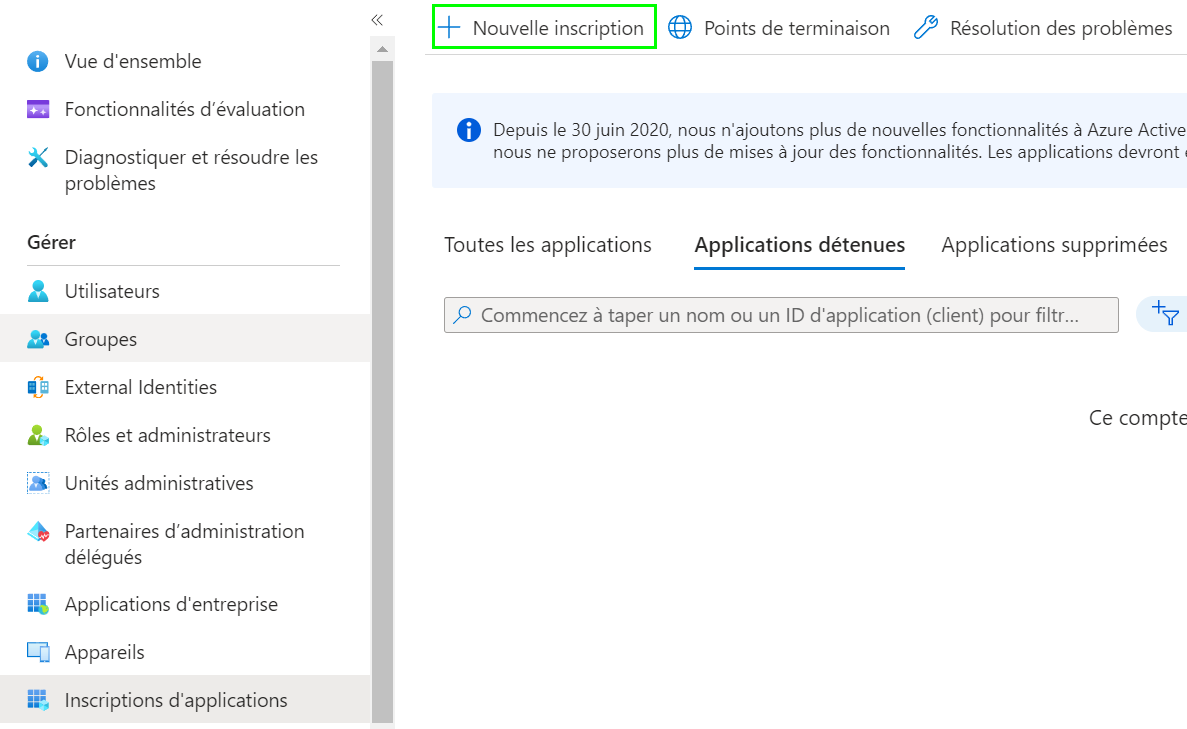Open the add filter icon beside the search box
This screenshot has width=1187, height=729.
coord(1163,314)
